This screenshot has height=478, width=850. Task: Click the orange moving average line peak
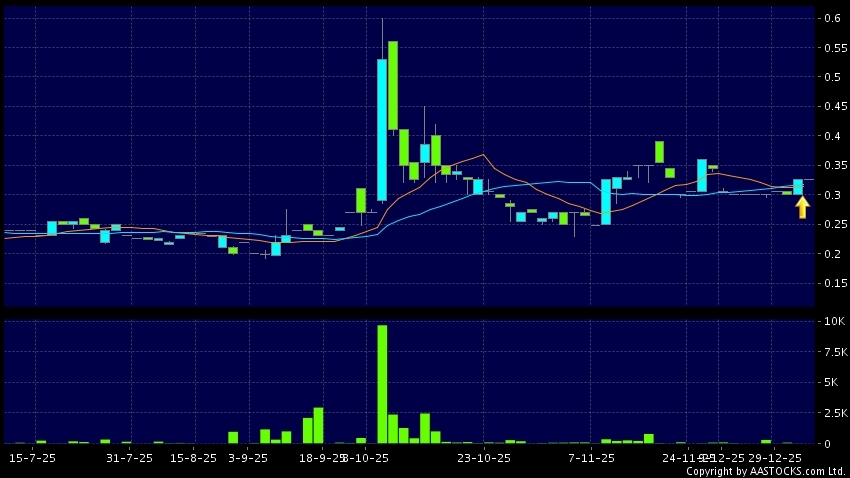point(483,155)
